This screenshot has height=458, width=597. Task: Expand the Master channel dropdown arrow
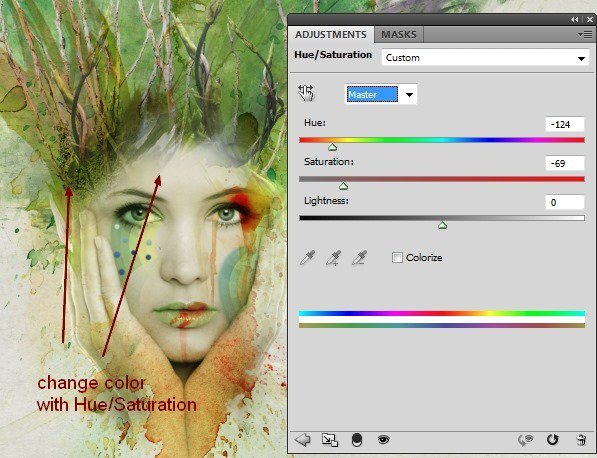click(409, 94)
